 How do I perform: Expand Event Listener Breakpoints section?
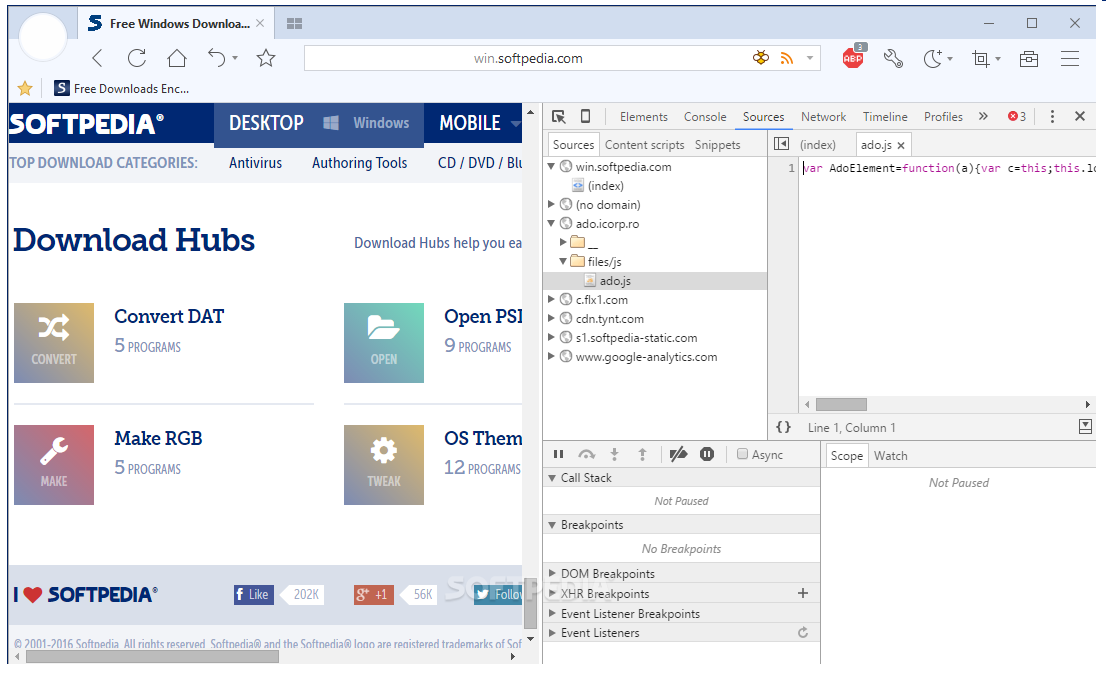point(552,614)
